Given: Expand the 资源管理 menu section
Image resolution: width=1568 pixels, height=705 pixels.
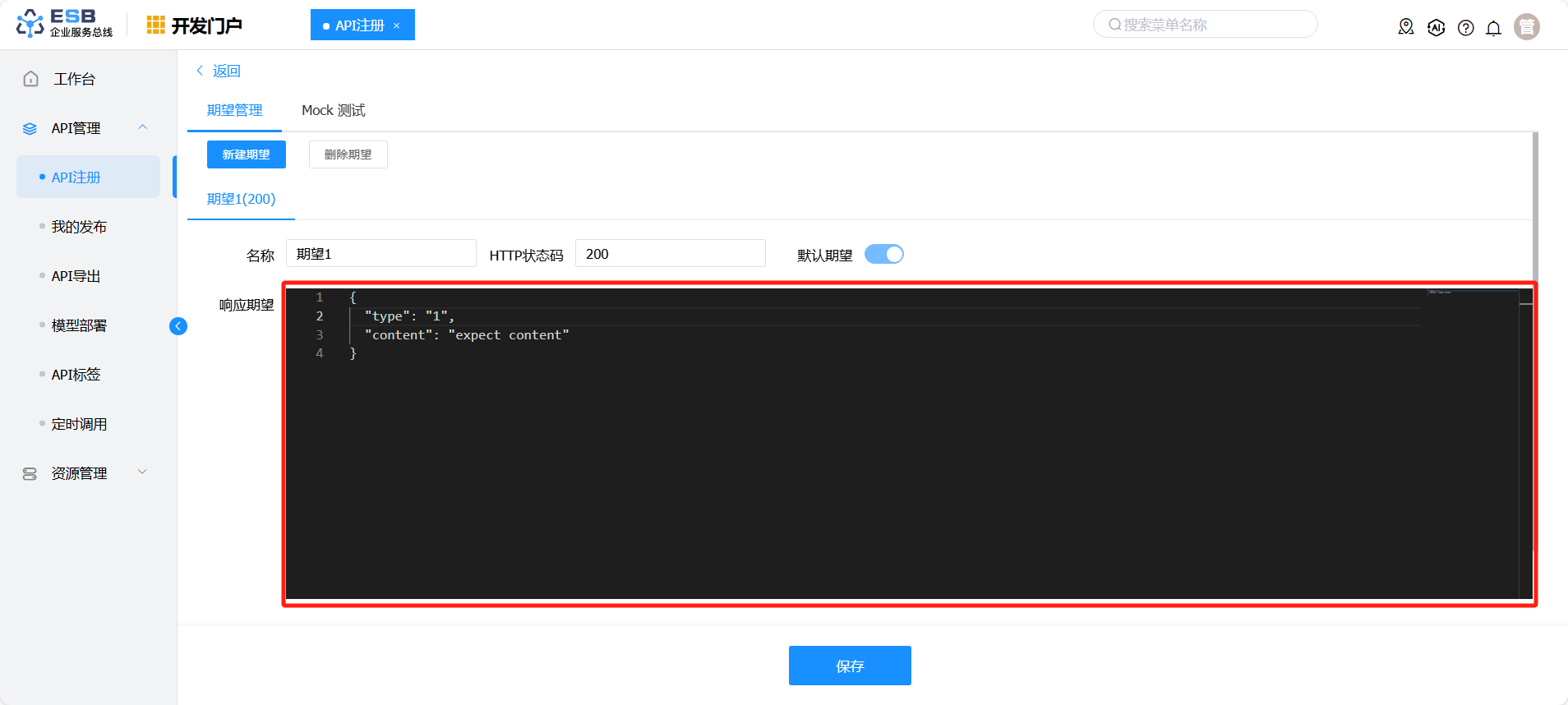Looking at the screenshot, I should [142, 472].
